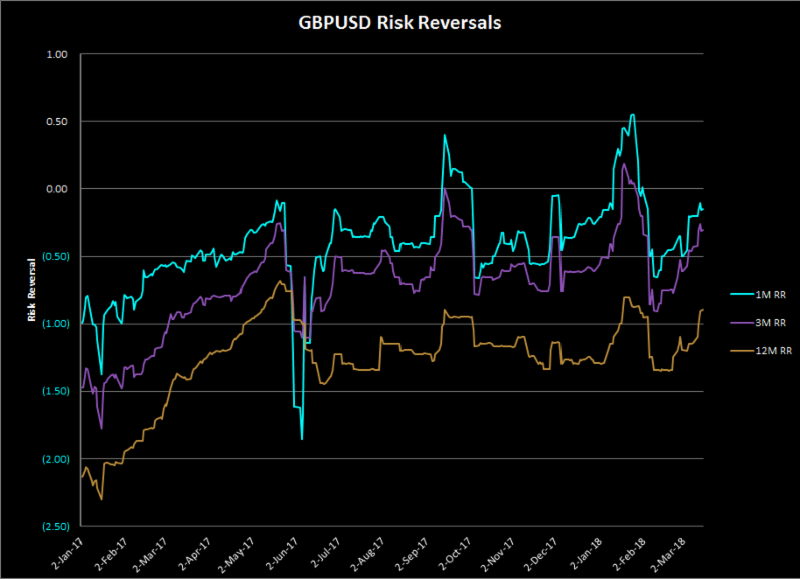Image resolution: width=800 pixels, height=579 pixels.
Task: Click the GBPUSD Risk Reversals chart title
Action: [400, 23]
